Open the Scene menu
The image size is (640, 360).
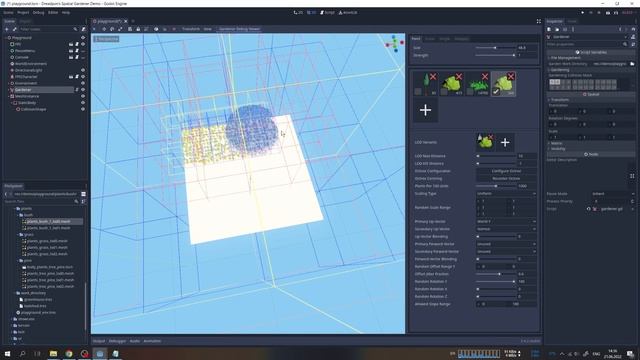click(x=8, y=13)
